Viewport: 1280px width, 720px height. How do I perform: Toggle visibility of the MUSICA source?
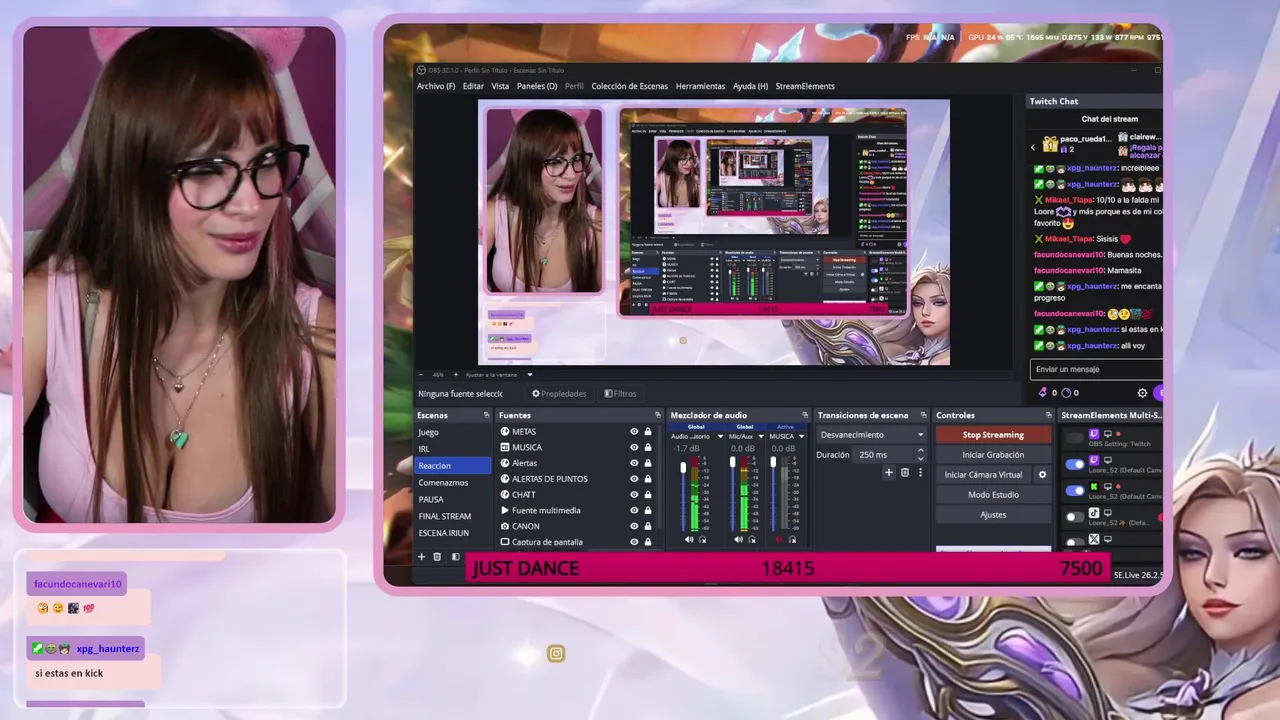coord(634,447)
